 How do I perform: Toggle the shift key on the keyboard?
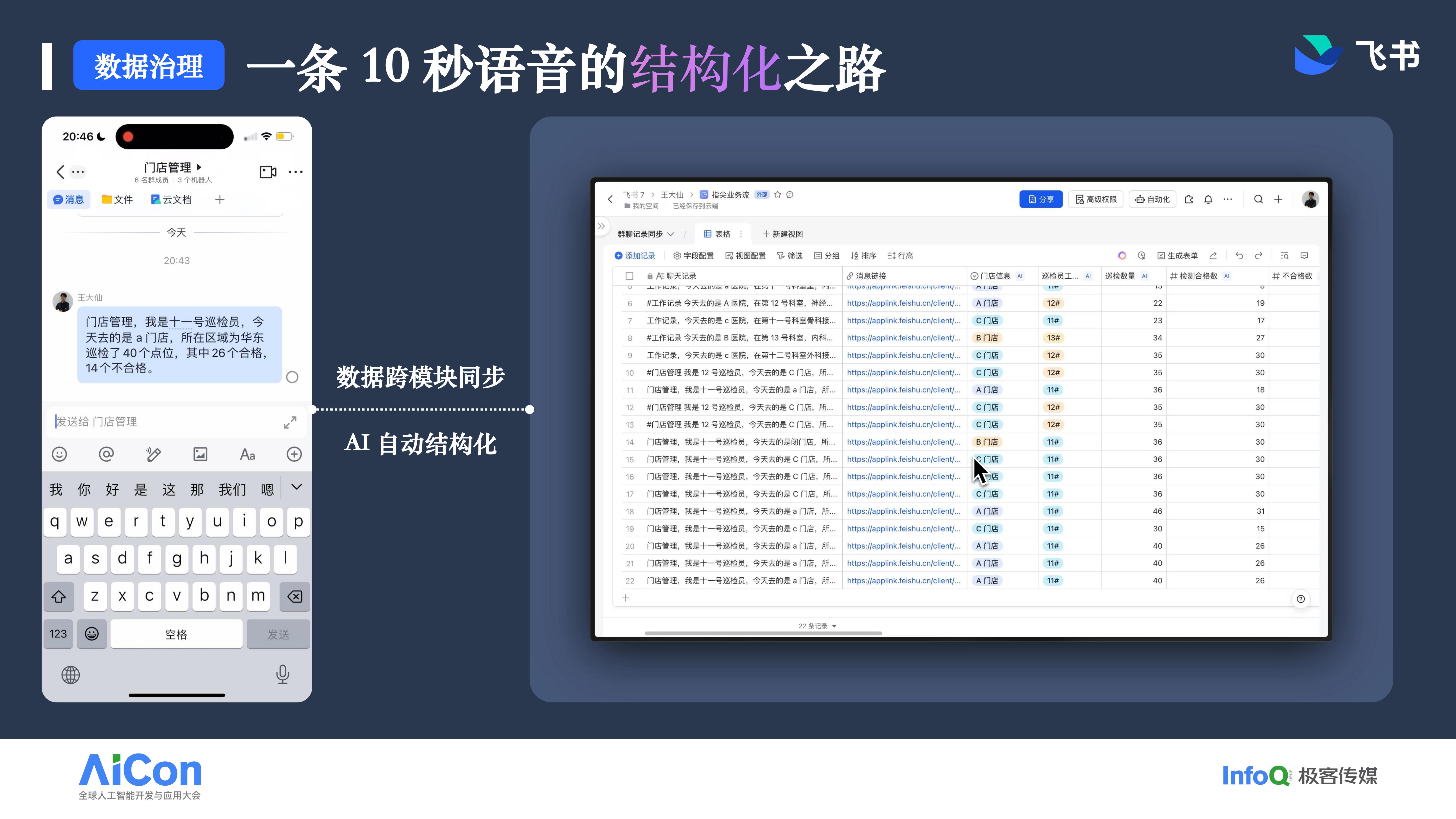point(59,596)
